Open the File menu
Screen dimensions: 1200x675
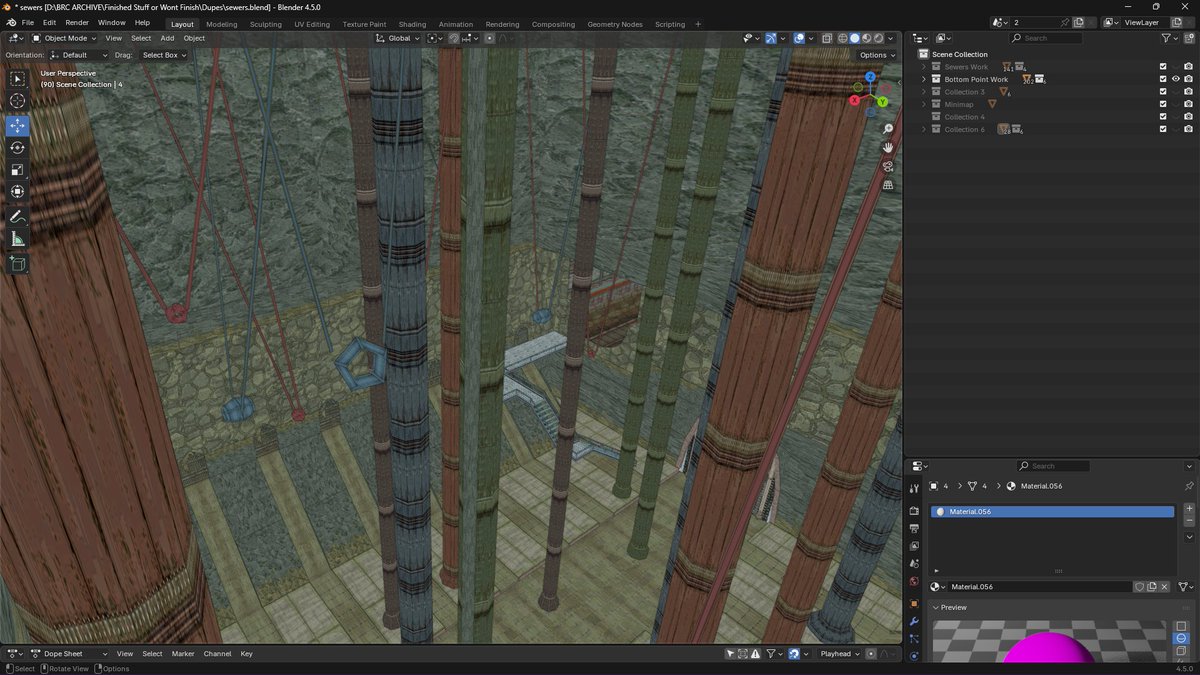tap(28, 23)
